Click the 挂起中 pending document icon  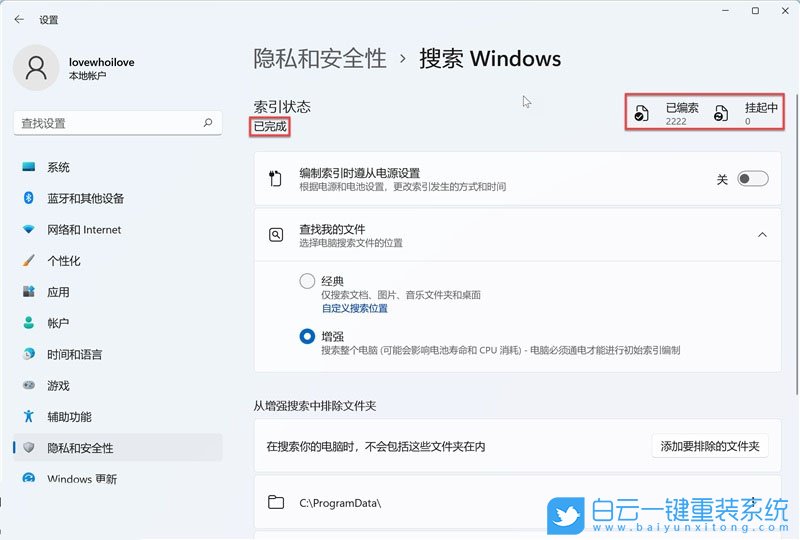click(720, 113)
